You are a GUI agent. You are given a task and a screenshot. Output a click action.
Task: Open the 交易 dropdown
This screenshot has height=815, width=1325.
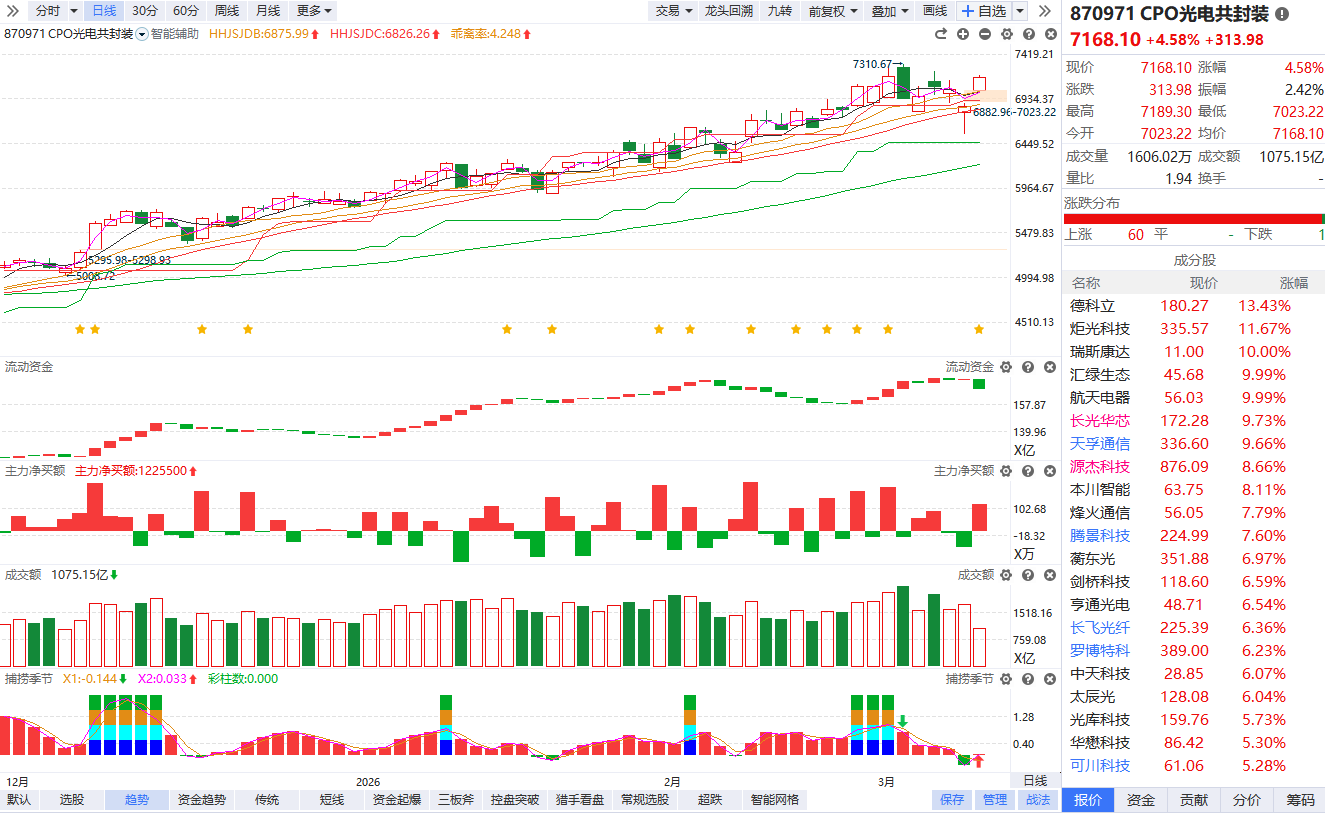[672, 11]
